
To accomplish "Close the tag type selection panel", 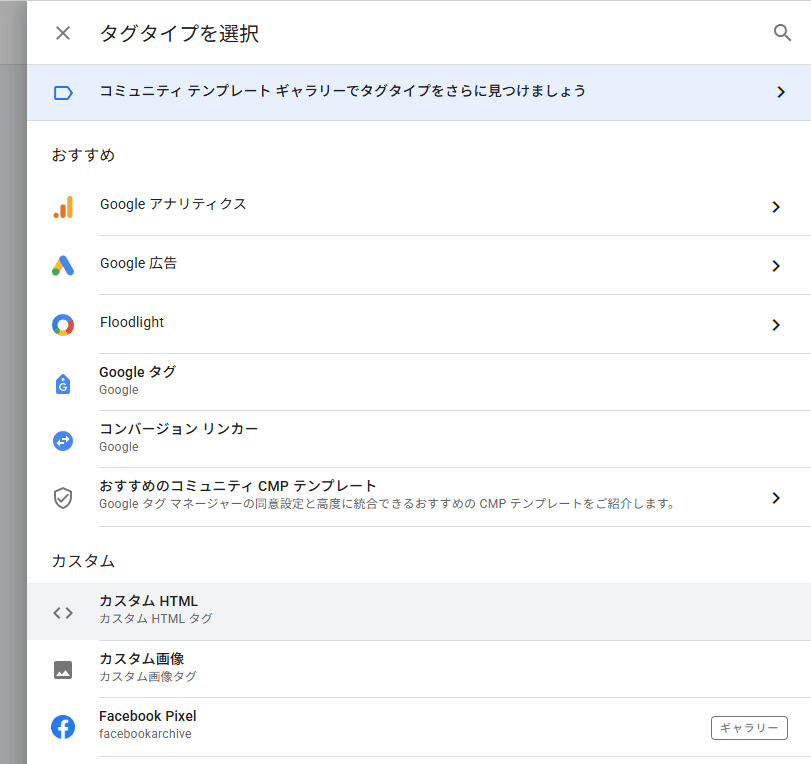I will pos(63,33).
